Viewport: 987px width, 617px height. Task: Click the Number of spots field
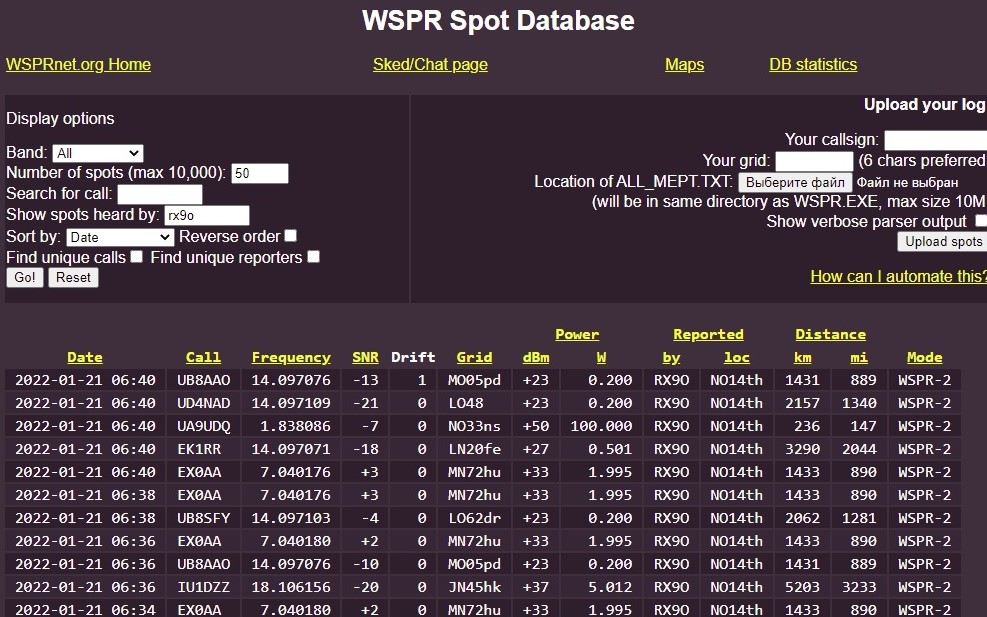click(259, 174)
